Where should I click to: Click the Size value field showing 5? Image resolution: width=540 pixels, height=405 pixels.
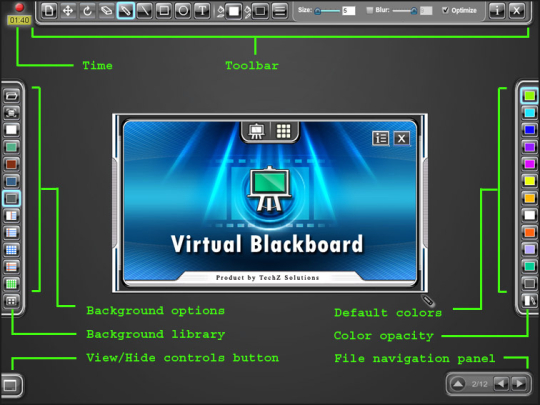tap(349, 11)
